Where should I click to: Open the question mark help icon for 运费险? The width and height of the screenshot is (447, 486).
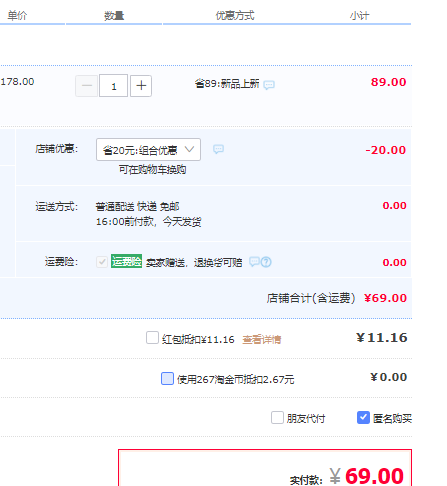click(266, 262)
